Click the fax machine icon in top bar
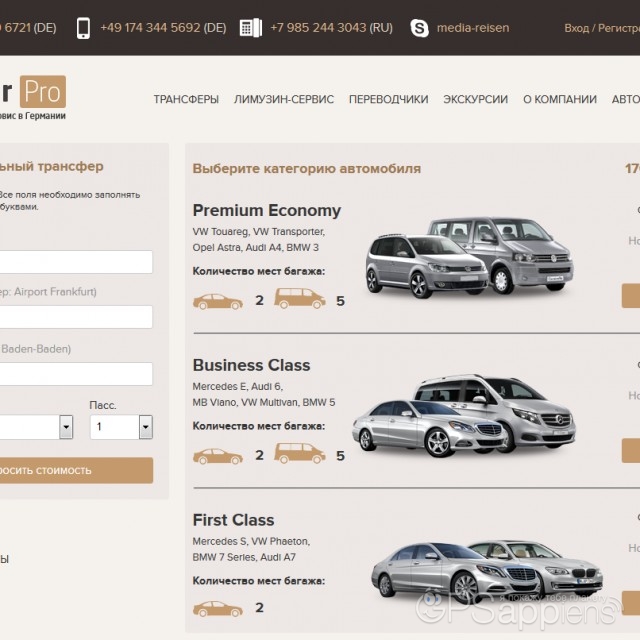The height and width of the screenshot is (640, 640). pos(250,28)
